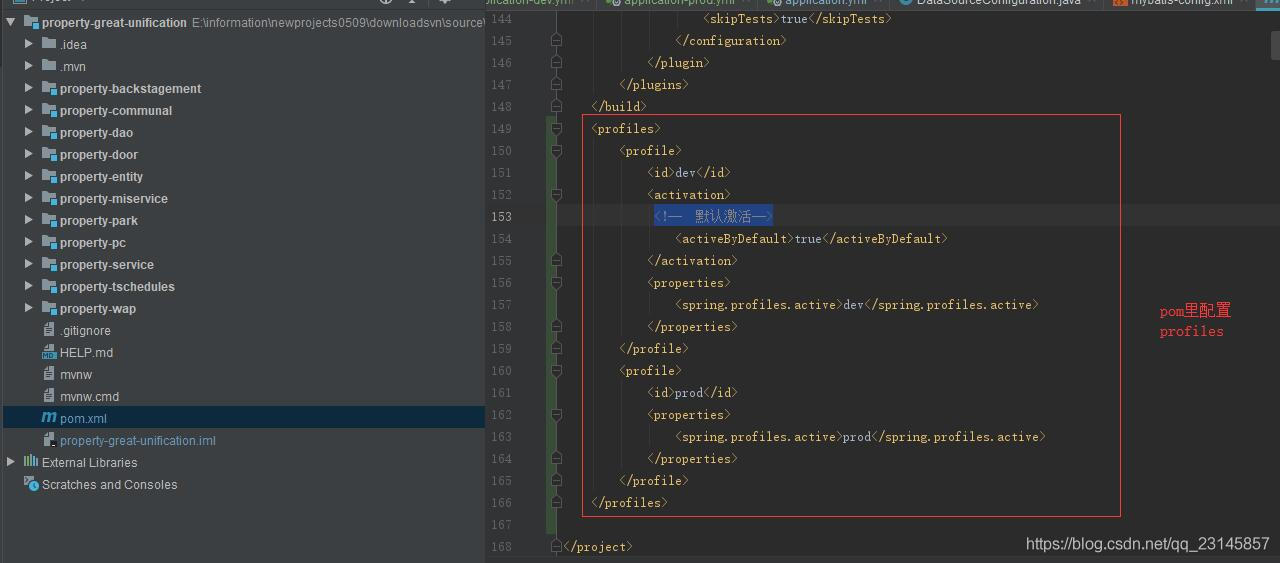
Task: Toggle code fold marker on line 152
Action: [556, 194]
